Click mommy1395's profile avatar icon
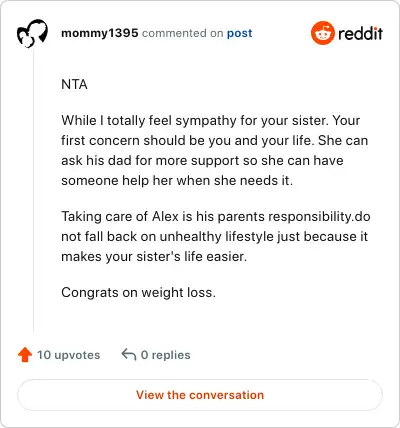The image size is (400, 428). (32, 33)
